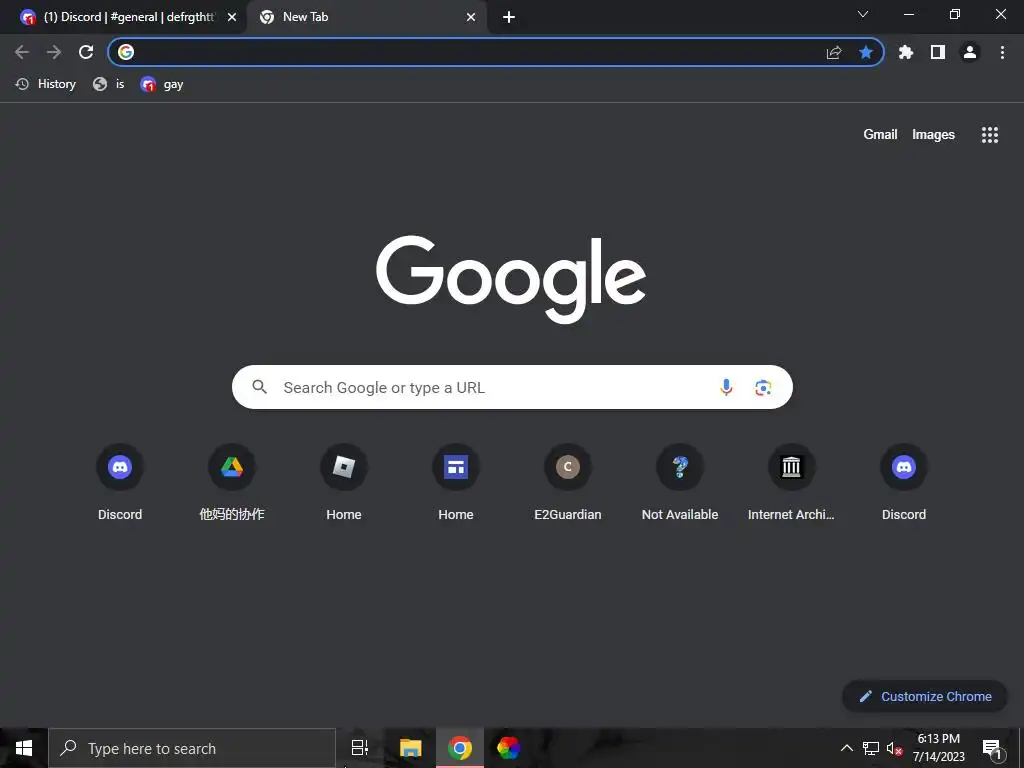Open a new tab with the plus button
The image size is (1024, 768).
tap(509, 17)
